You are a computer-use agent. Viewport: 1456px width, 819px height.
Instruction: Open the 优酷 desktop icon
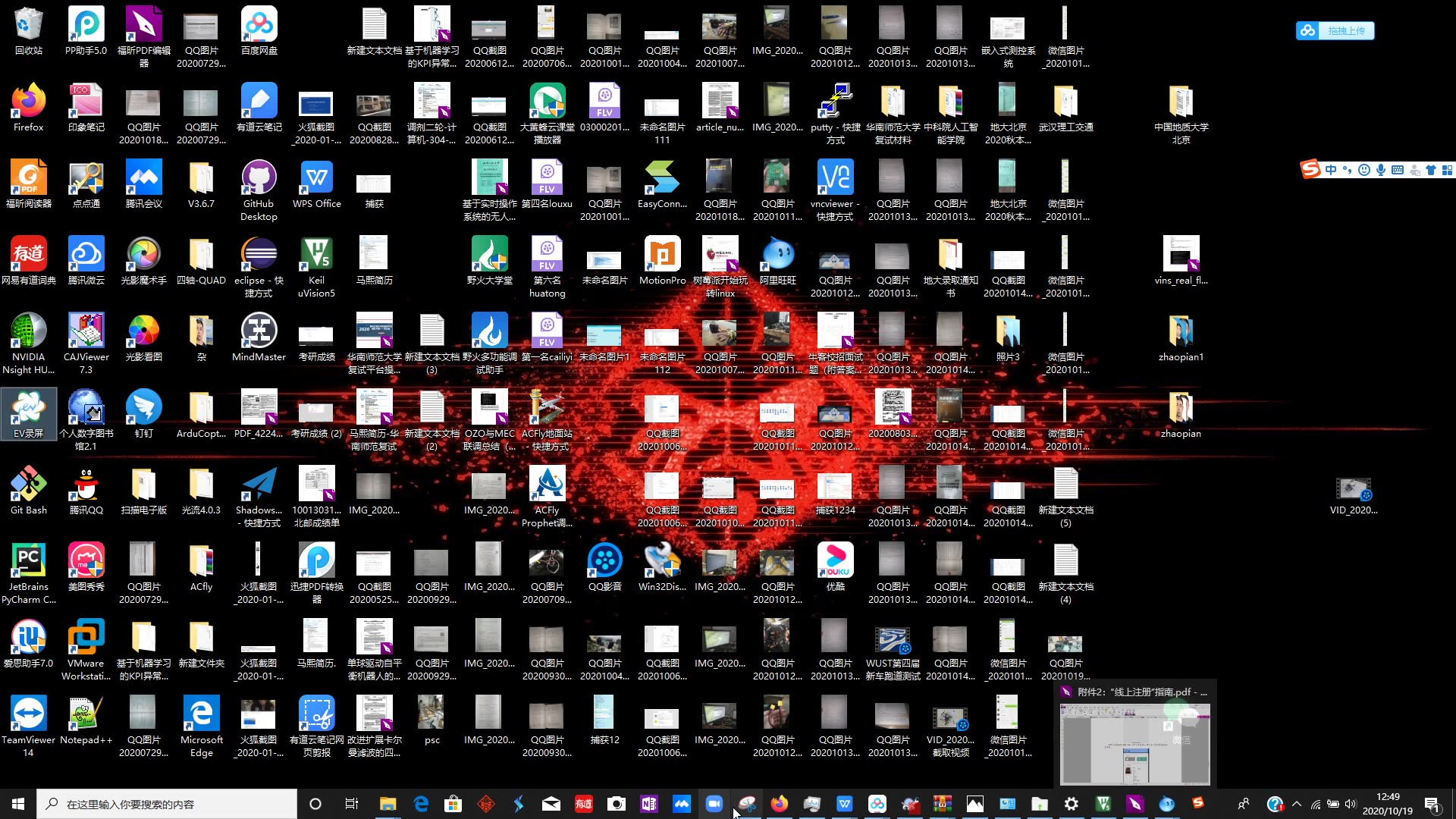pos(835,566)
